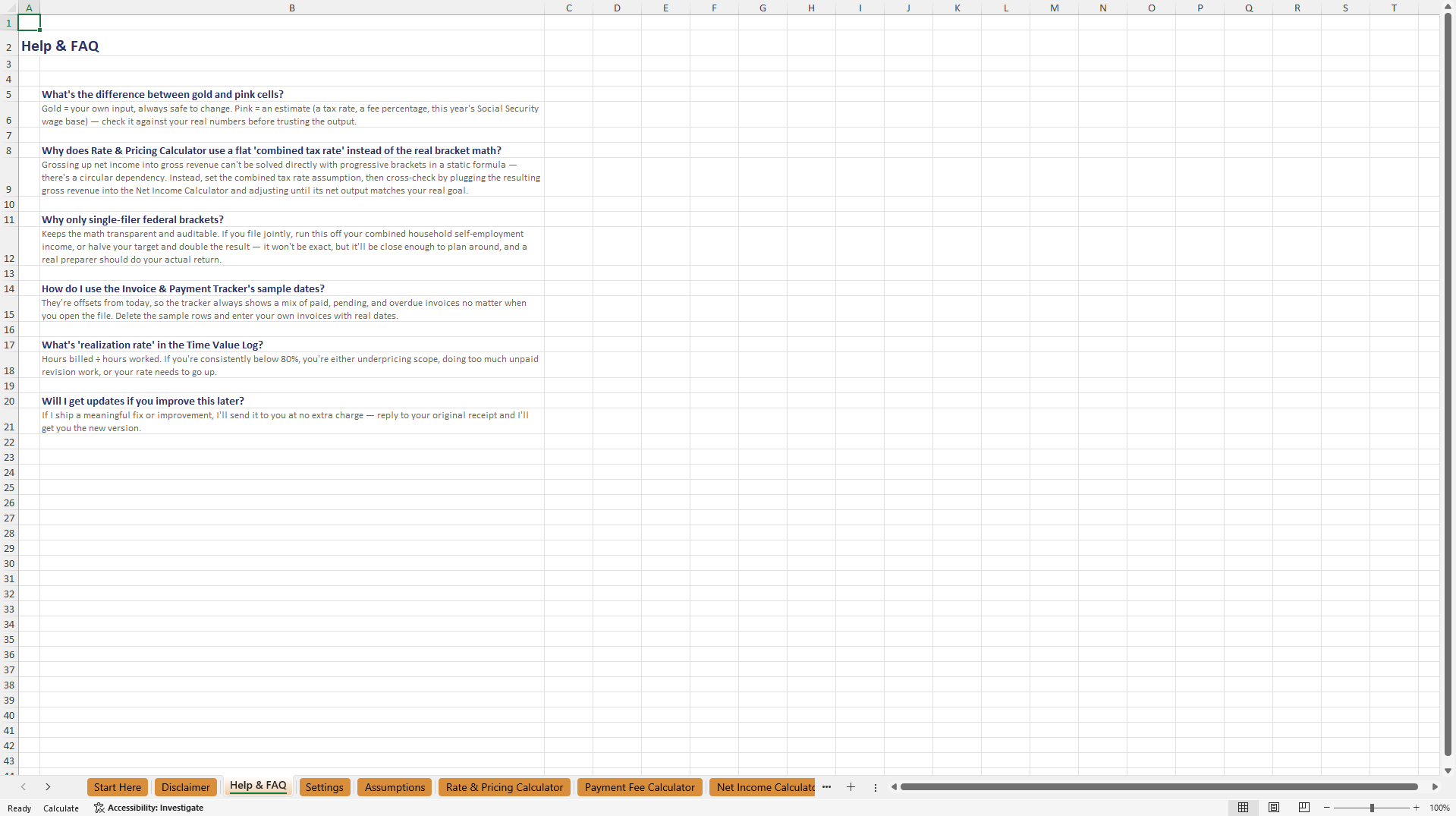The height and width of the screenshot is (816, 1456).
Task: Select column C header
Action: pos(569,8)
